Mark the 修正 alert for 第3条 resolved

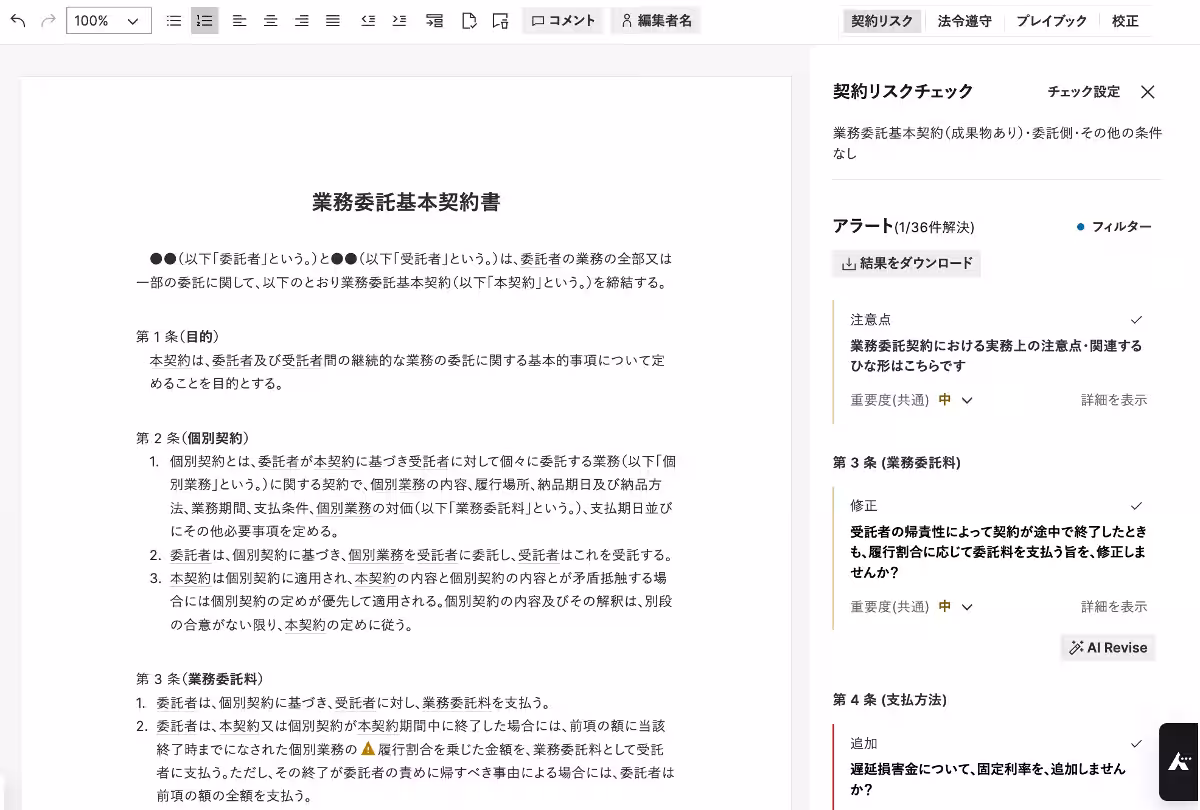1136,506
